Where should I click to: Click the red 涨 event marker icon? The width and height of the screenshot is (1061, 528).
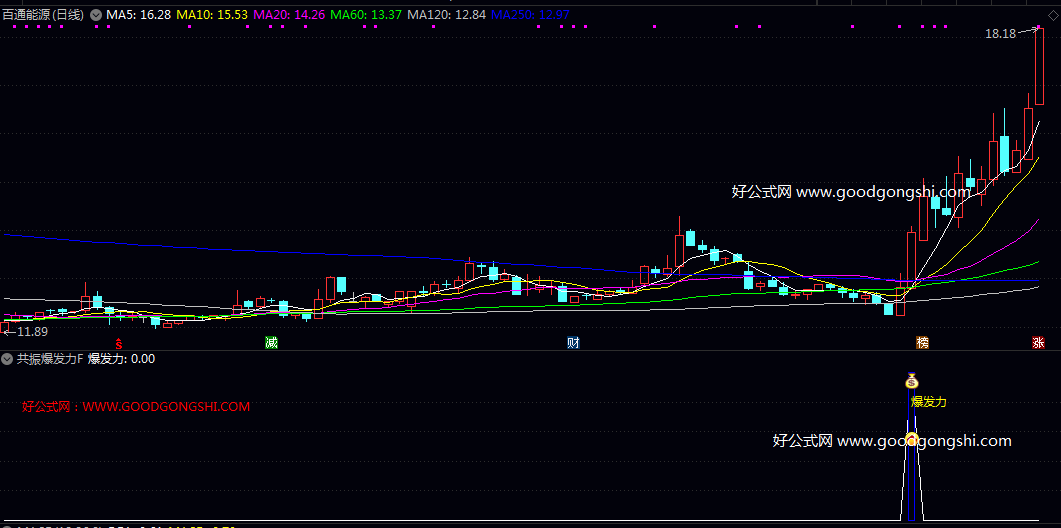(x=1039, y=343)
